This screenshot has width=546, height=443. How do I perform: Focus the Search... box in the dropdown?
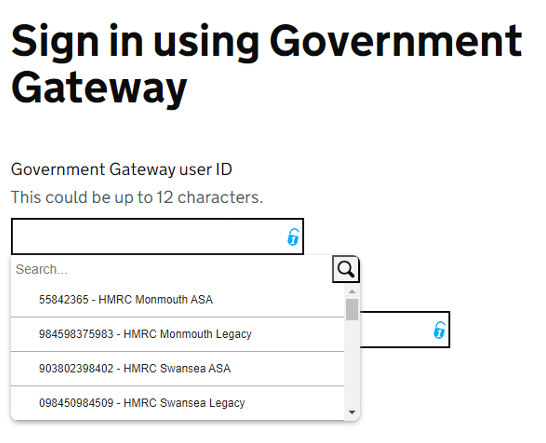tap(172, 270)
